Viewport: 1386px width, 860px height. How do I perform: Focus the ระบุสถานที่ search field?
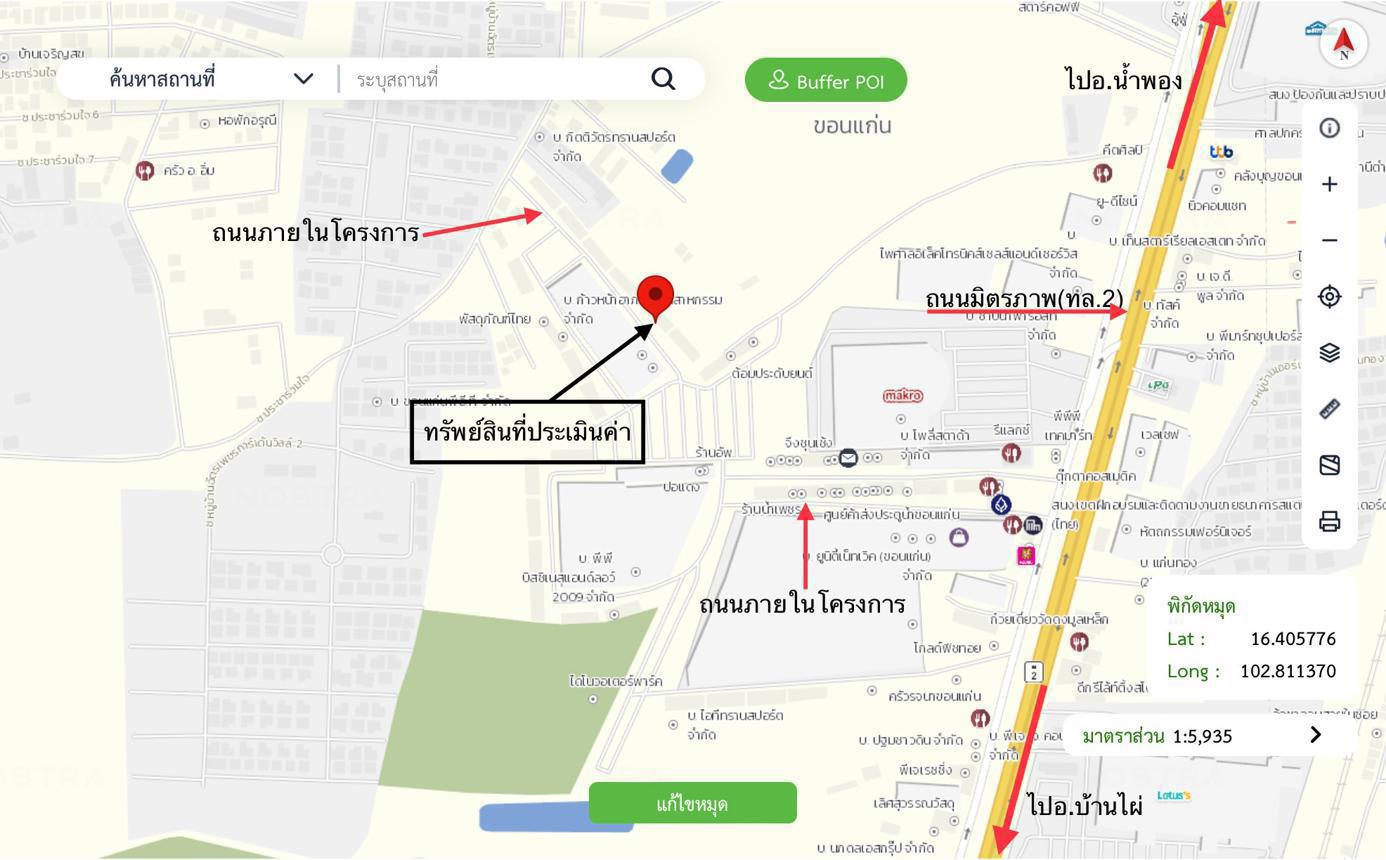[495, 79]
